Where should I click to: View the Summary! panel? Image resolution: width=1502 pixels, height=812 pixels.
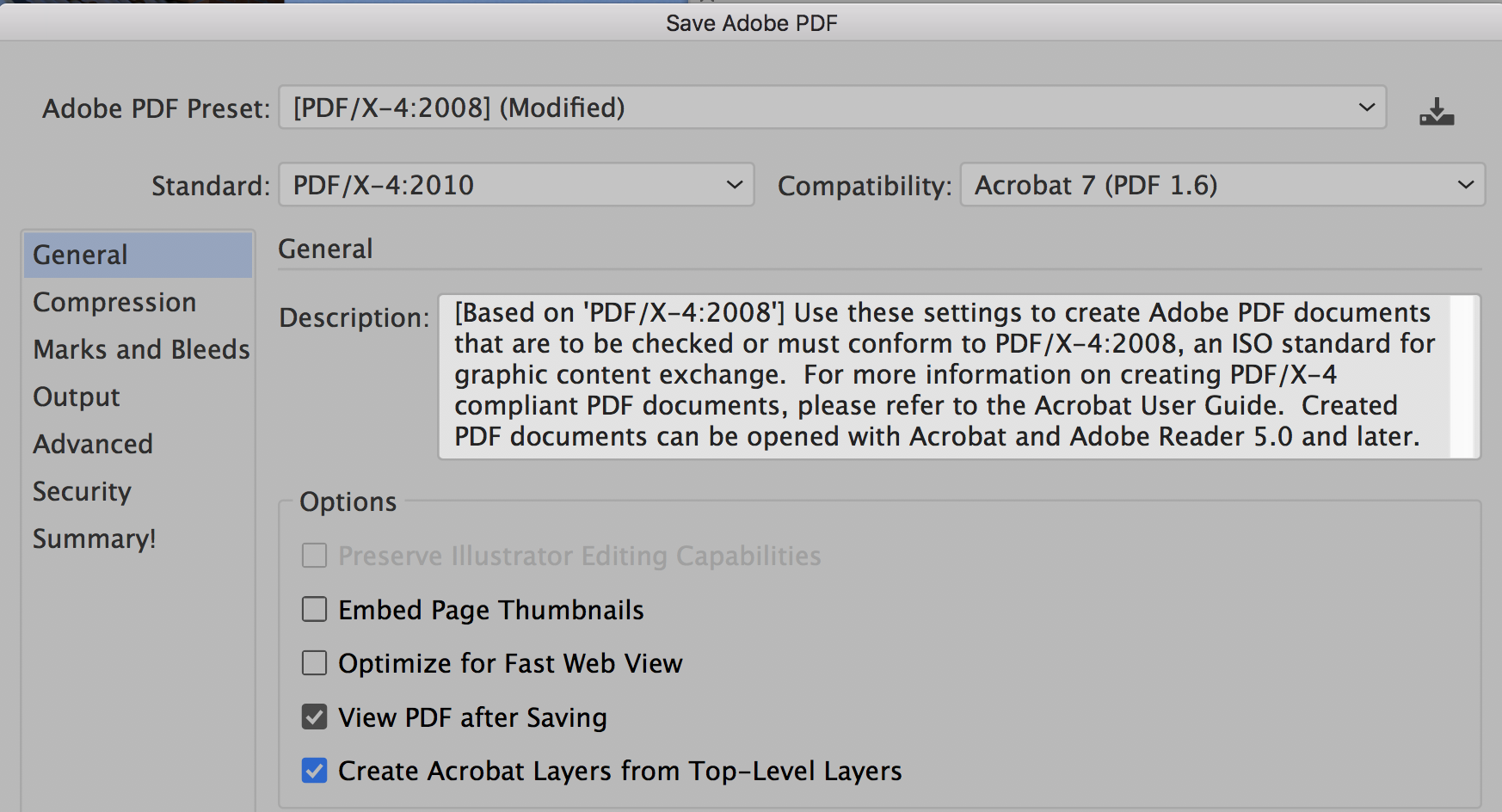coord(94,538)
